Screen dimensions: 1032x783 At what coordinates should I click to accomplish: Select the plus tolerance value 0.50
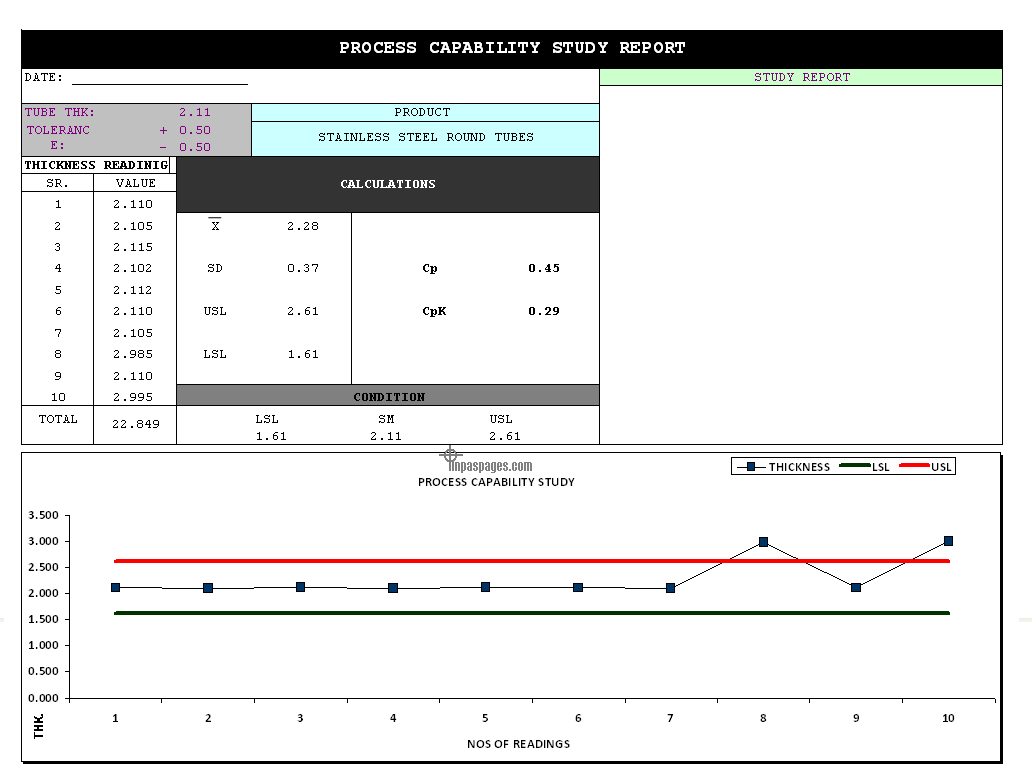tap(195, 130)
